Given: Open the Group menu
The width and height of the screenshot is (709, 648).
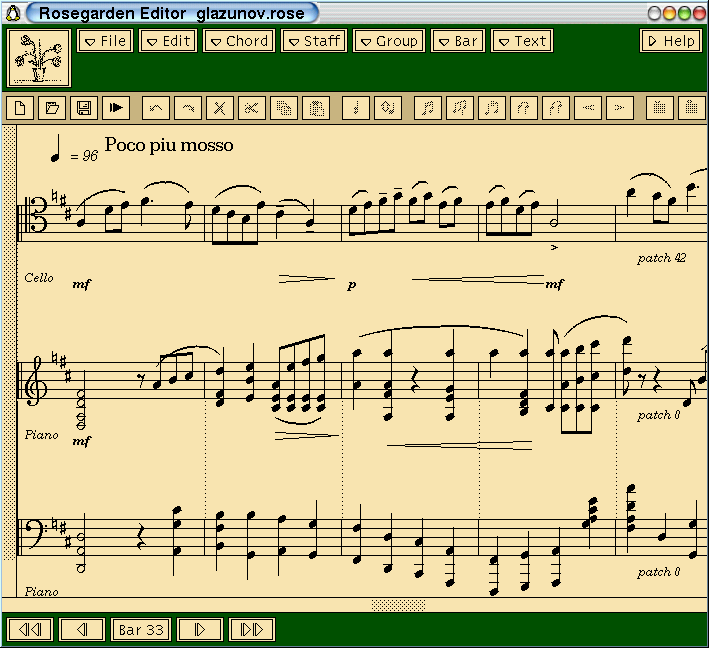Looking at the screenshot, I should (x=389, y=41).
